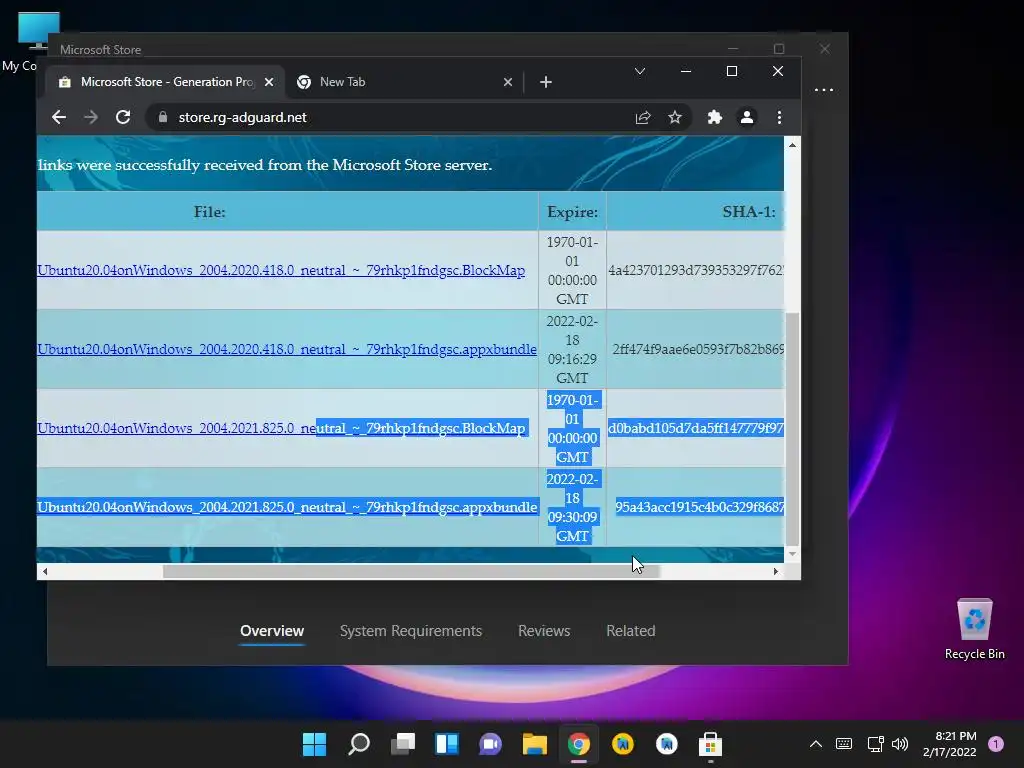Click the 2022-02-18 09:16:29 GMT expiry cell

pyautogui.click(x=572, y=349)
